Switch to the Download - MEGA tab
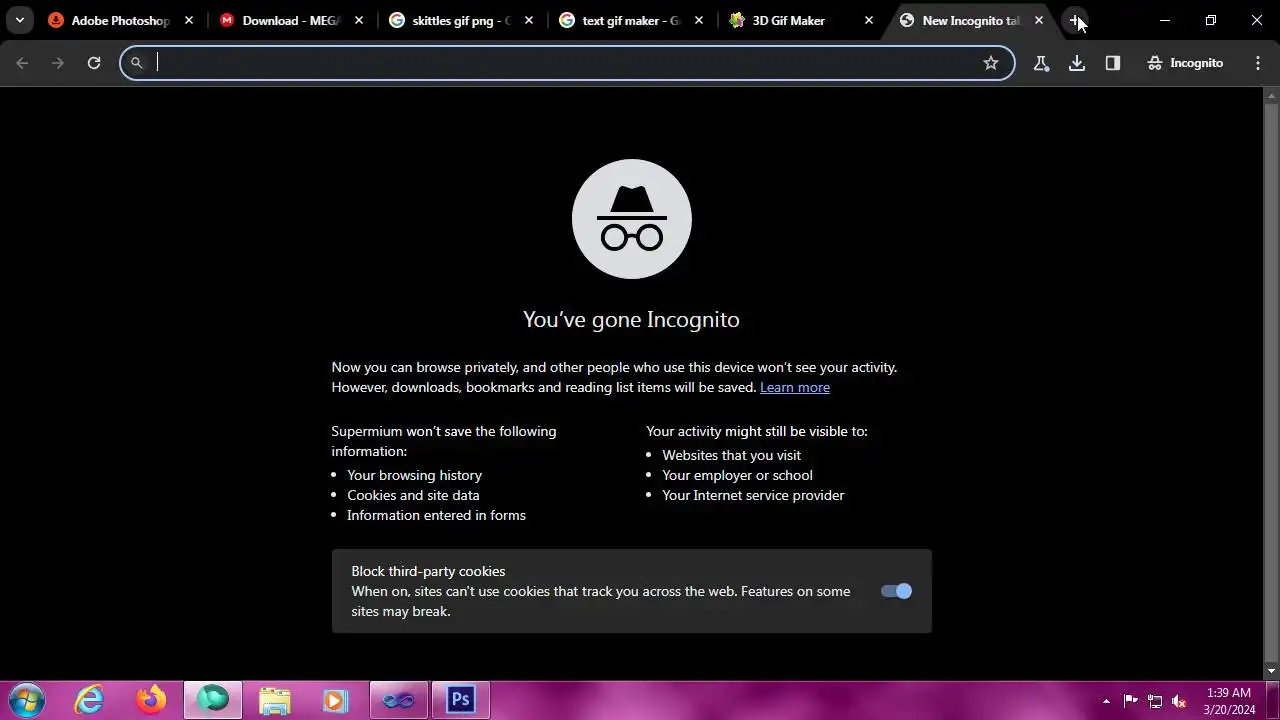Screen dimensions: 1280x720 pos(290,20)
